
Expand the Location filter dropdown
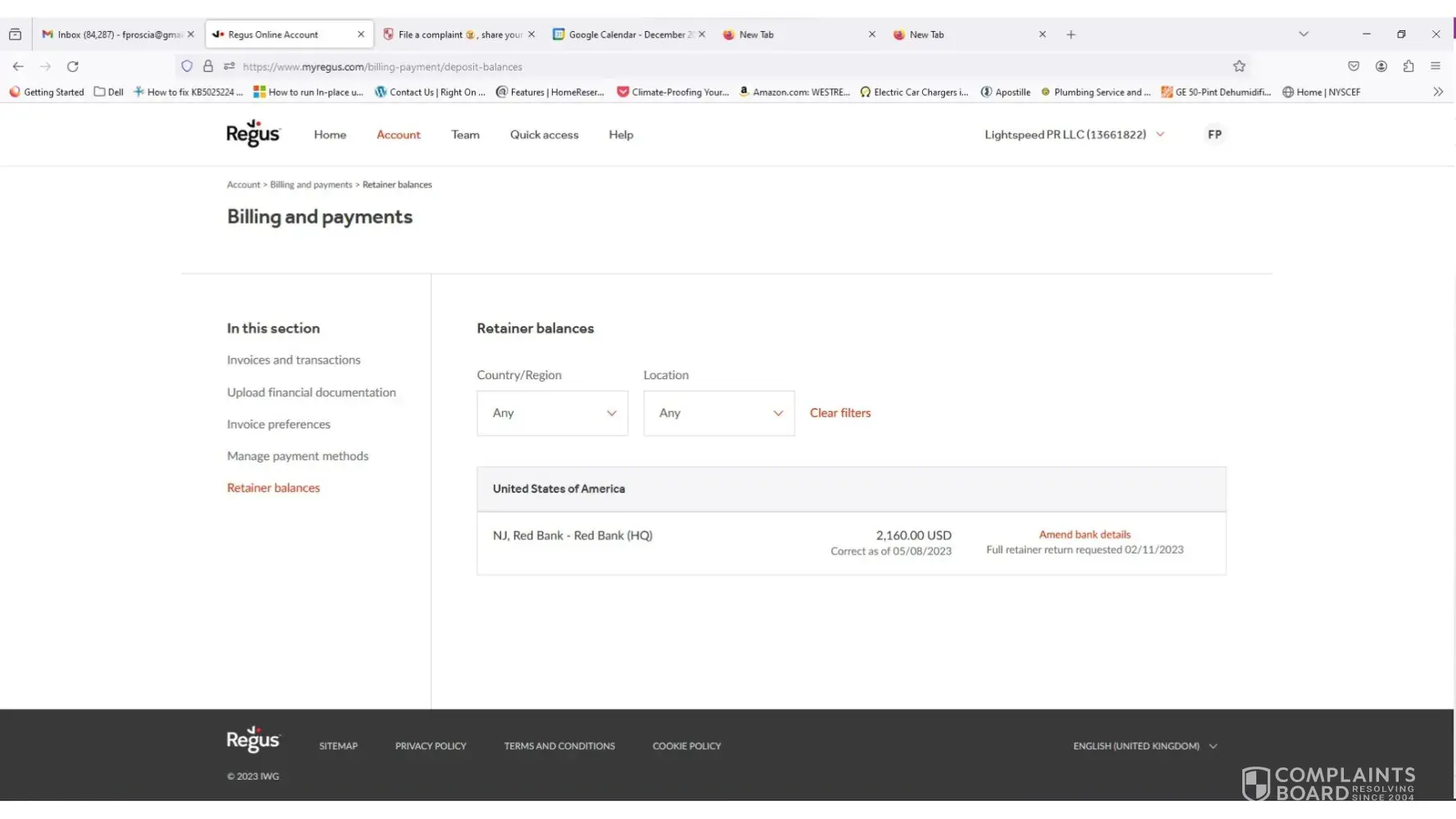(x=718, y=413)
